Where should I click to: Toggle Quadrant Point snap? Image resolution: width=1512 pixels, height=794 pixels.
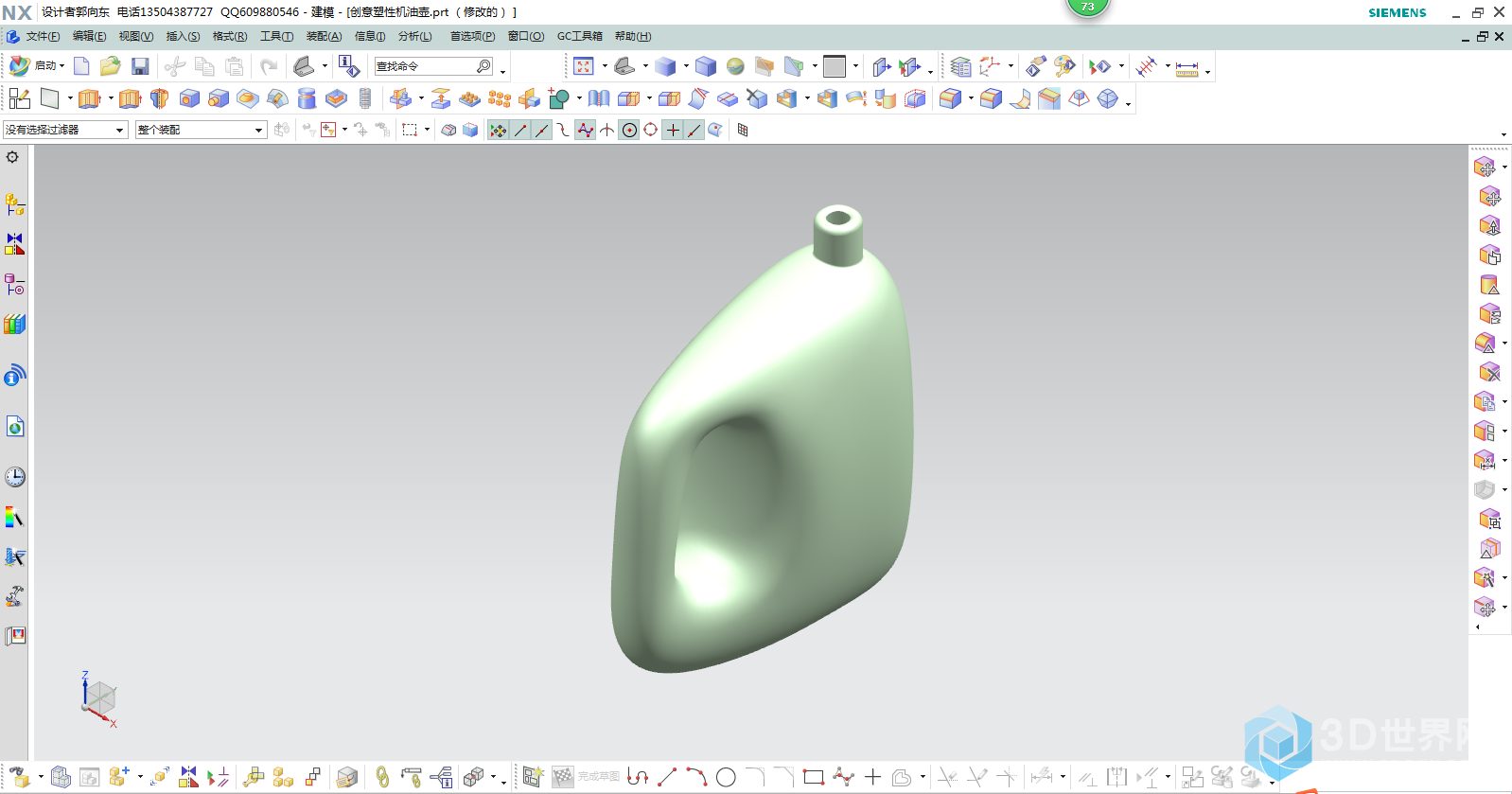(651, 131)
